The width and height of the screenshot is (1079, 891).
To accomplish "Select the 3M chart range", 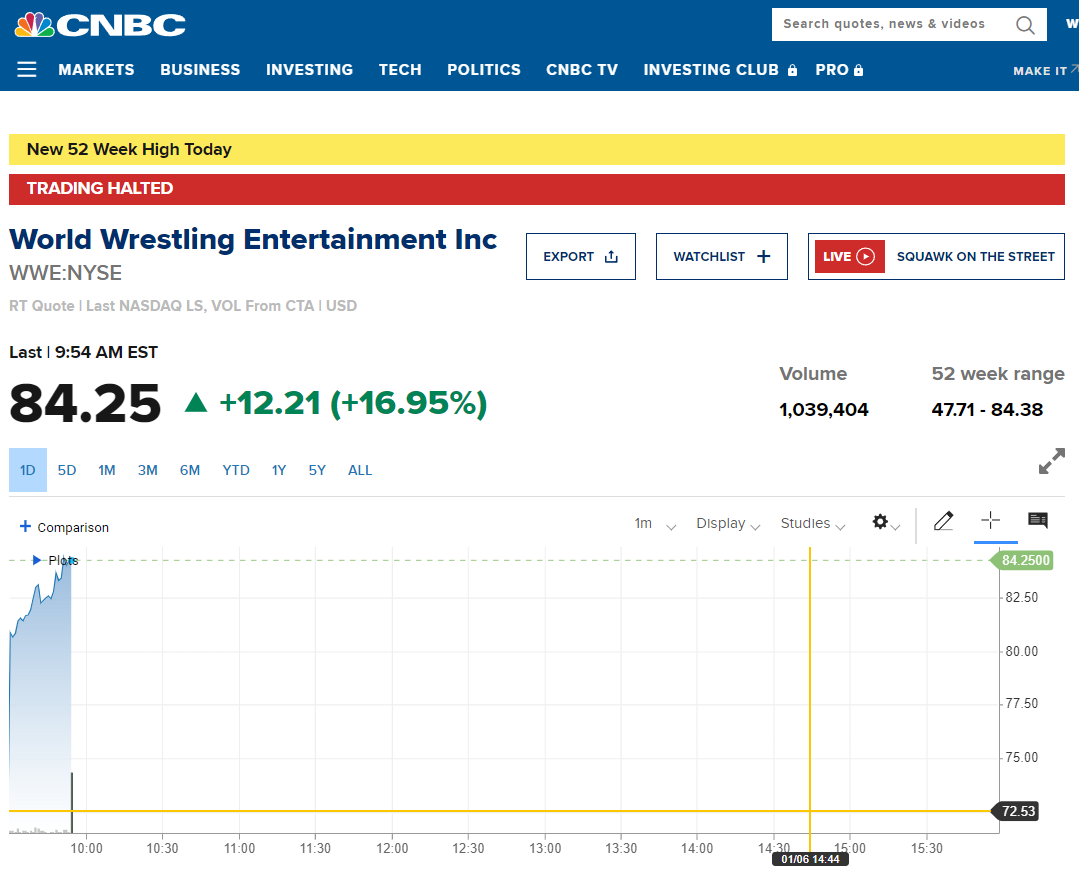I will point(148,470).
